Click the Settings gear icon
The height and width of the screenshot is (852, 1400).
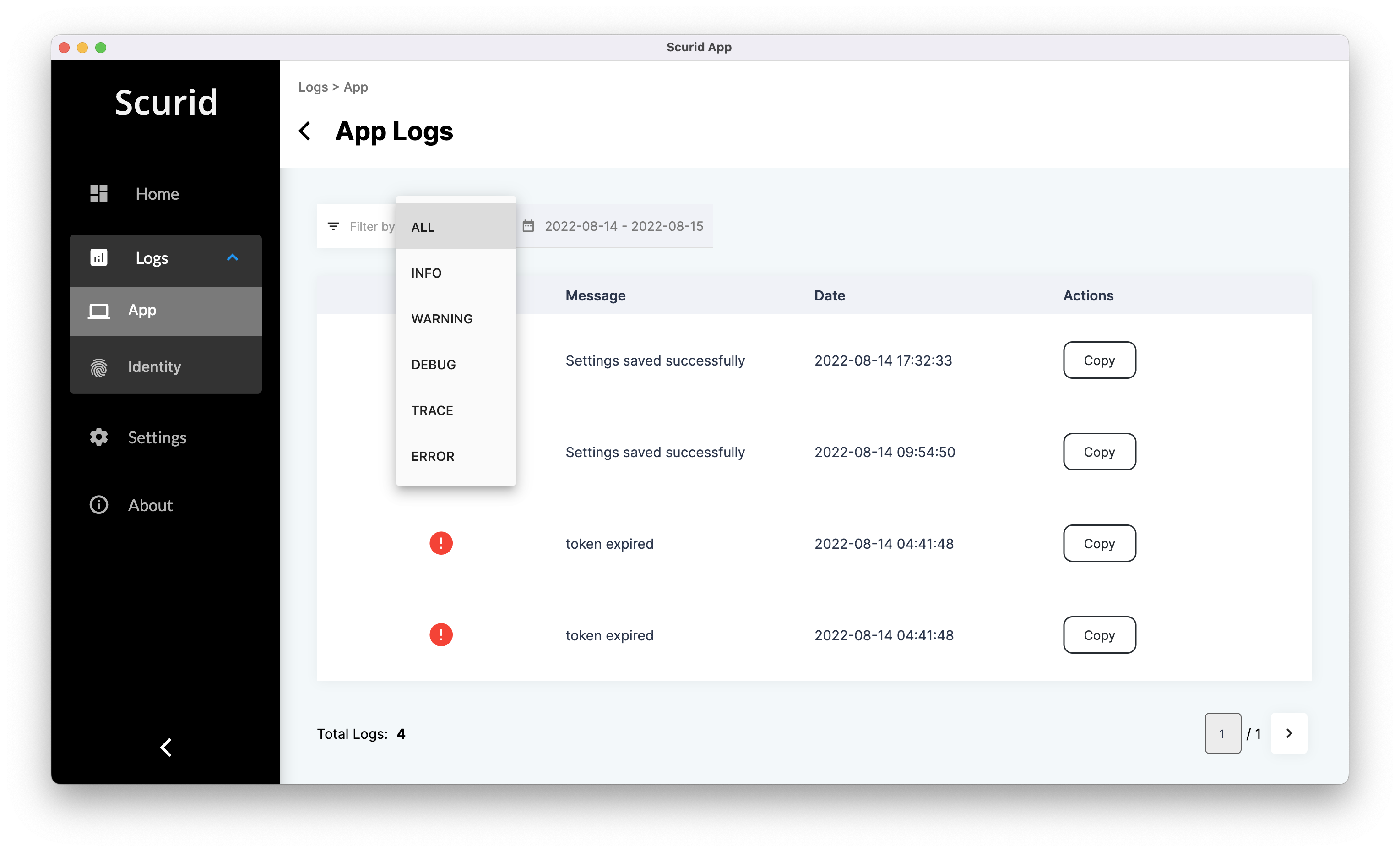click(99, 437)
